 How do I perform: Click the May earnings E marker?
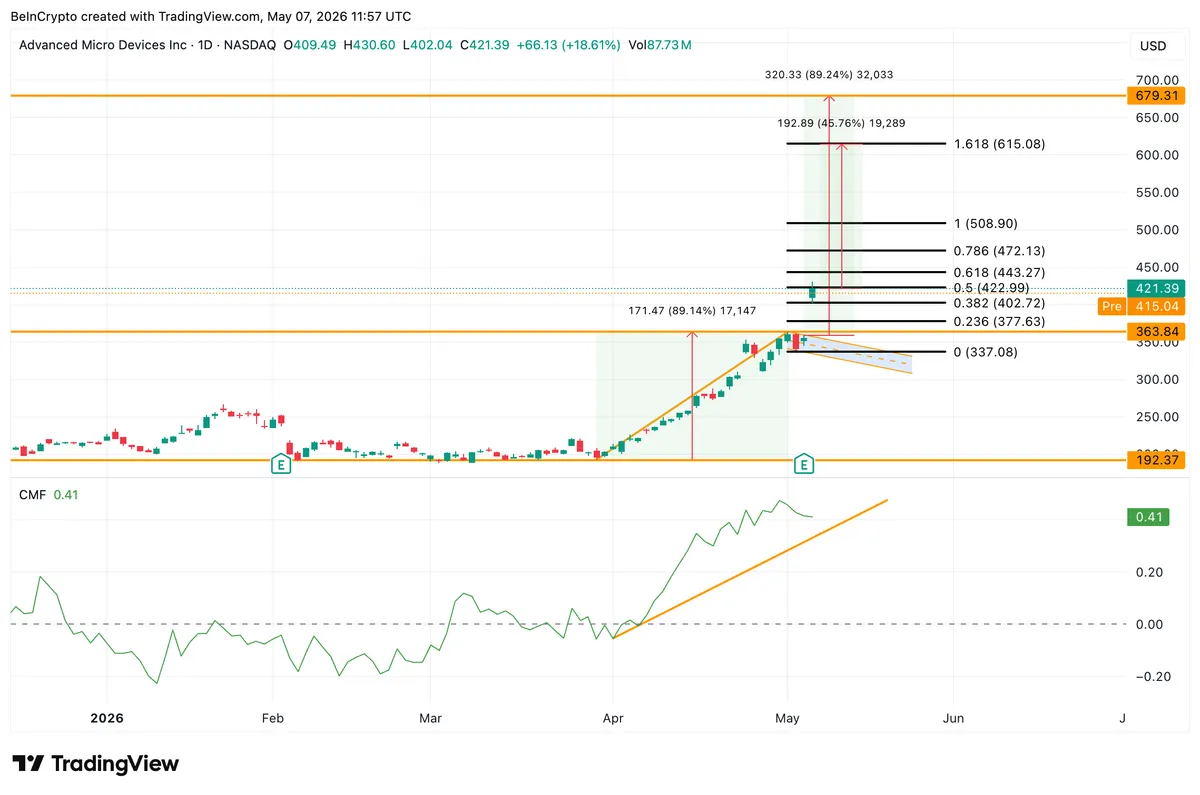[x=803, y=464]
